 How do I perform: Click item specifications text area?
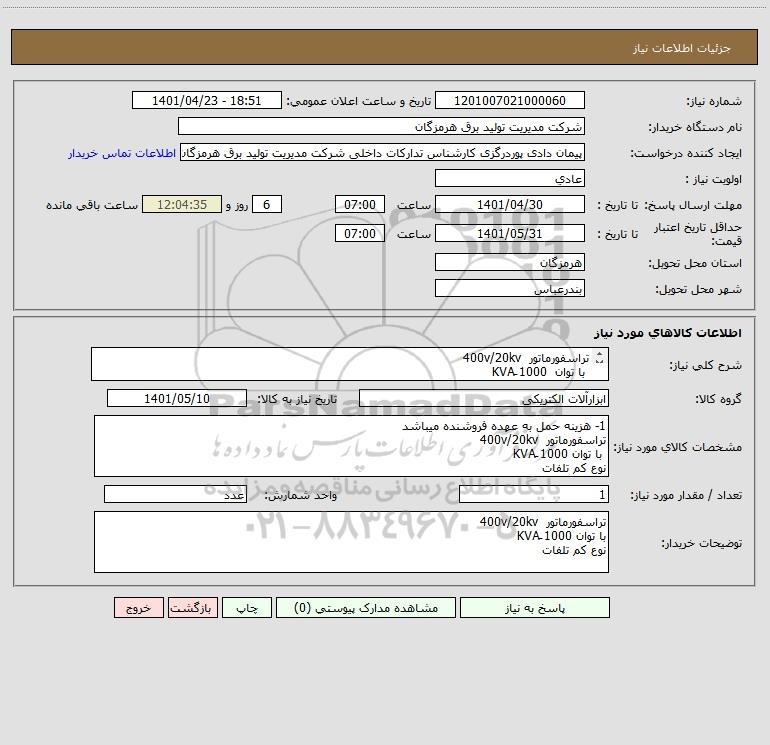pos(351,446)
